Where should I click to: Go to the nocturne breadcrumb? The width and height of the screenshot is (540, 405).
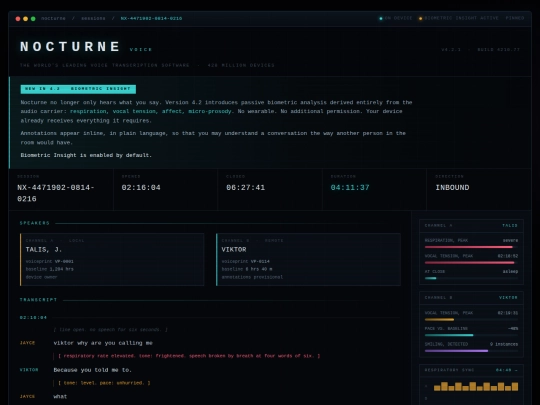(x=53, y=18)
